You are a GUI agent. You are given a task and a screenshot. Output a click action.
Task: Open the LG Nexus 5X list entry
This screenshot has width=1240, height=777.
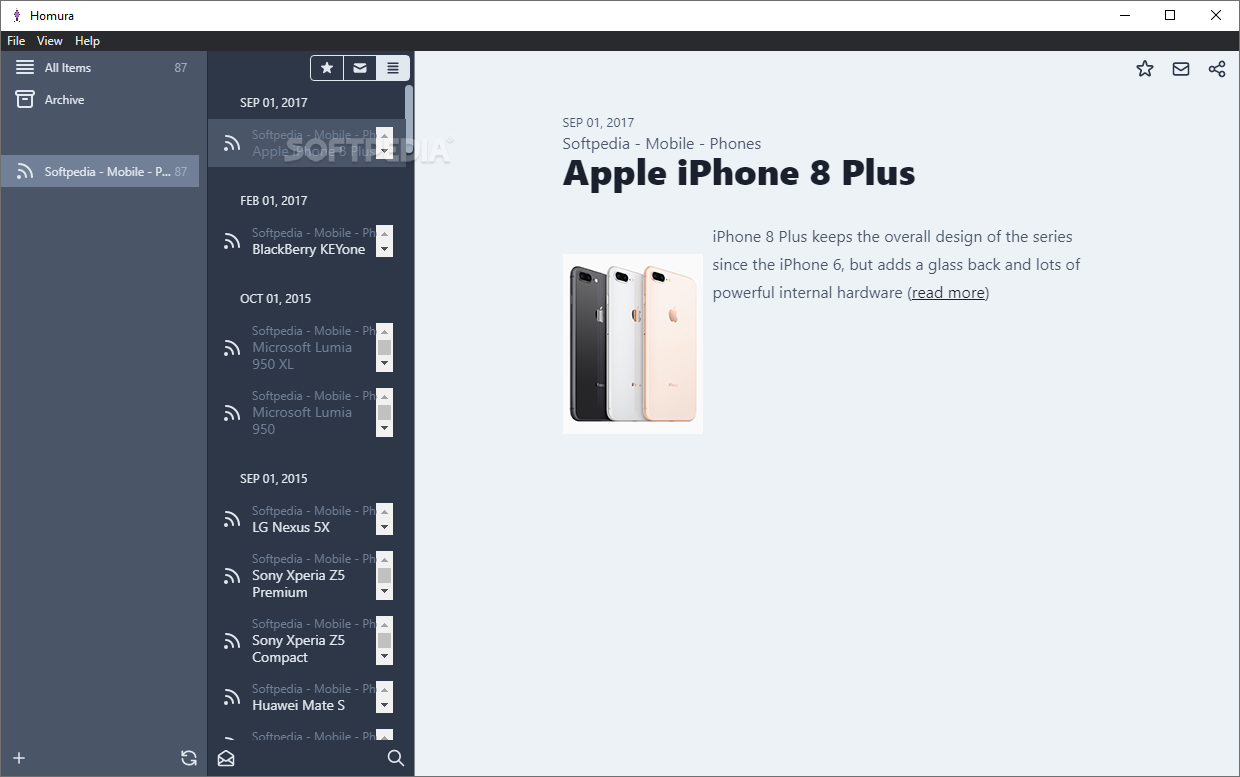click(x=306, y=519)
